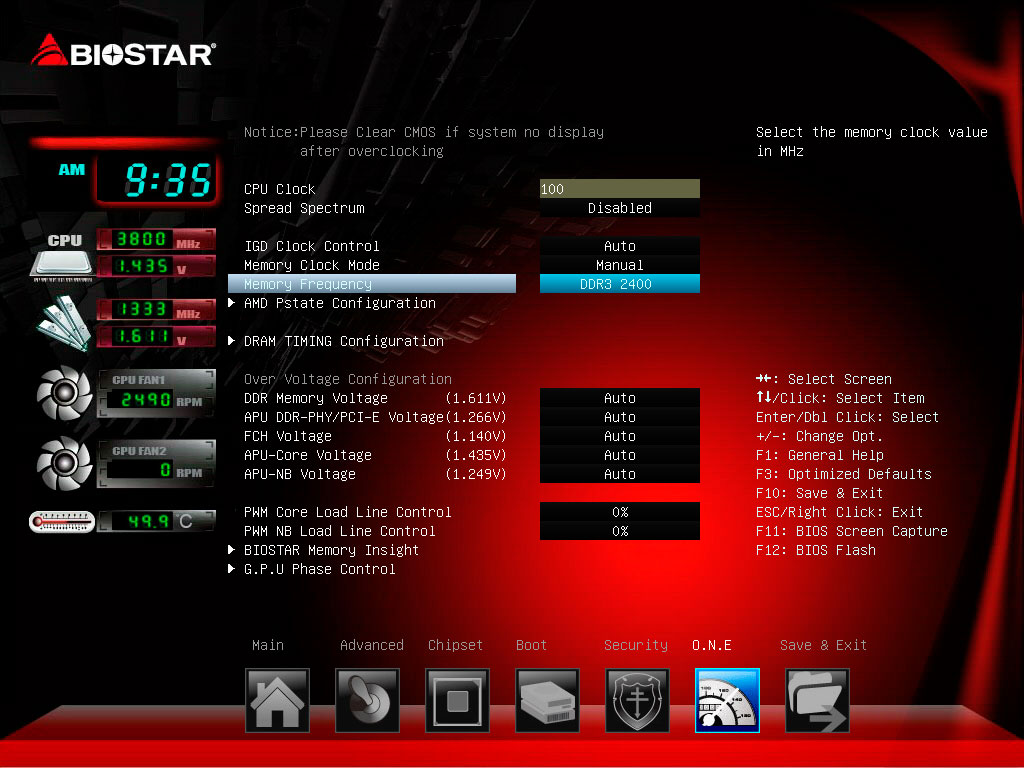Select the DDR Memory Voltage label

[x=315, y=398]
